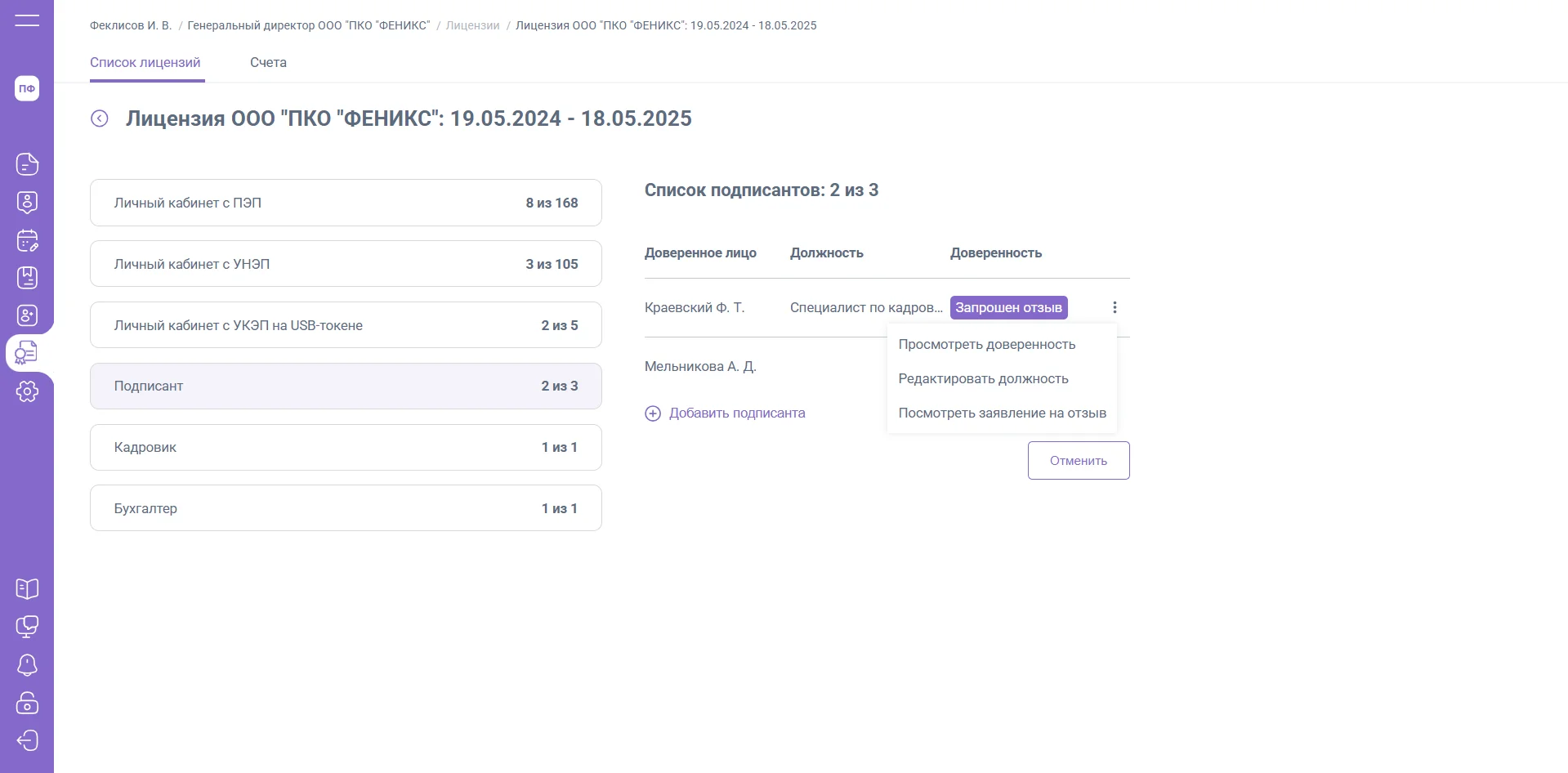Open the knowledge base book icon
This screenshot has width=1568, height=773.
(27, 588)
